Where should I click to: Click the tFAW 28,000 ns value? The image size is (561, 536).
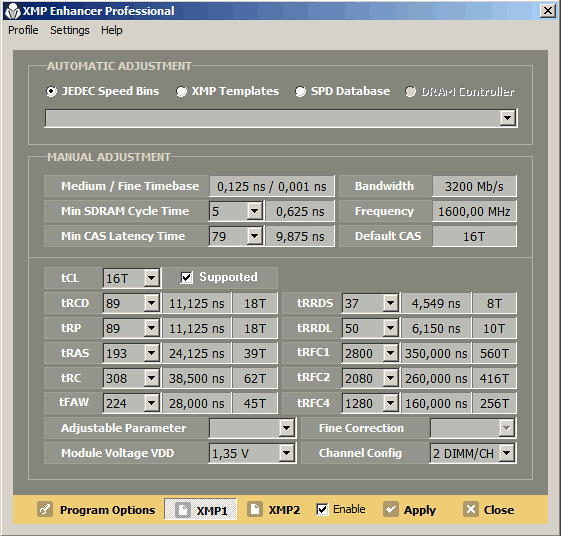tap(197, 404)
